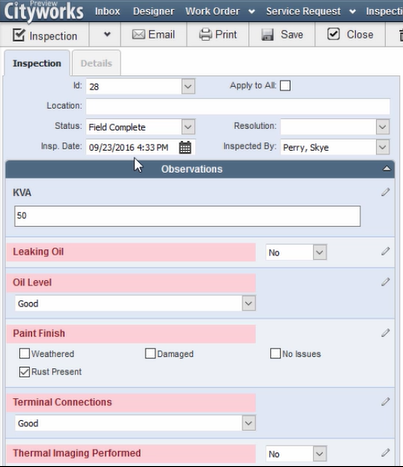The height and width of the screenshot is (467, 403).
Task: Click the pencil icon beside KVA
Action: (385, 192)
